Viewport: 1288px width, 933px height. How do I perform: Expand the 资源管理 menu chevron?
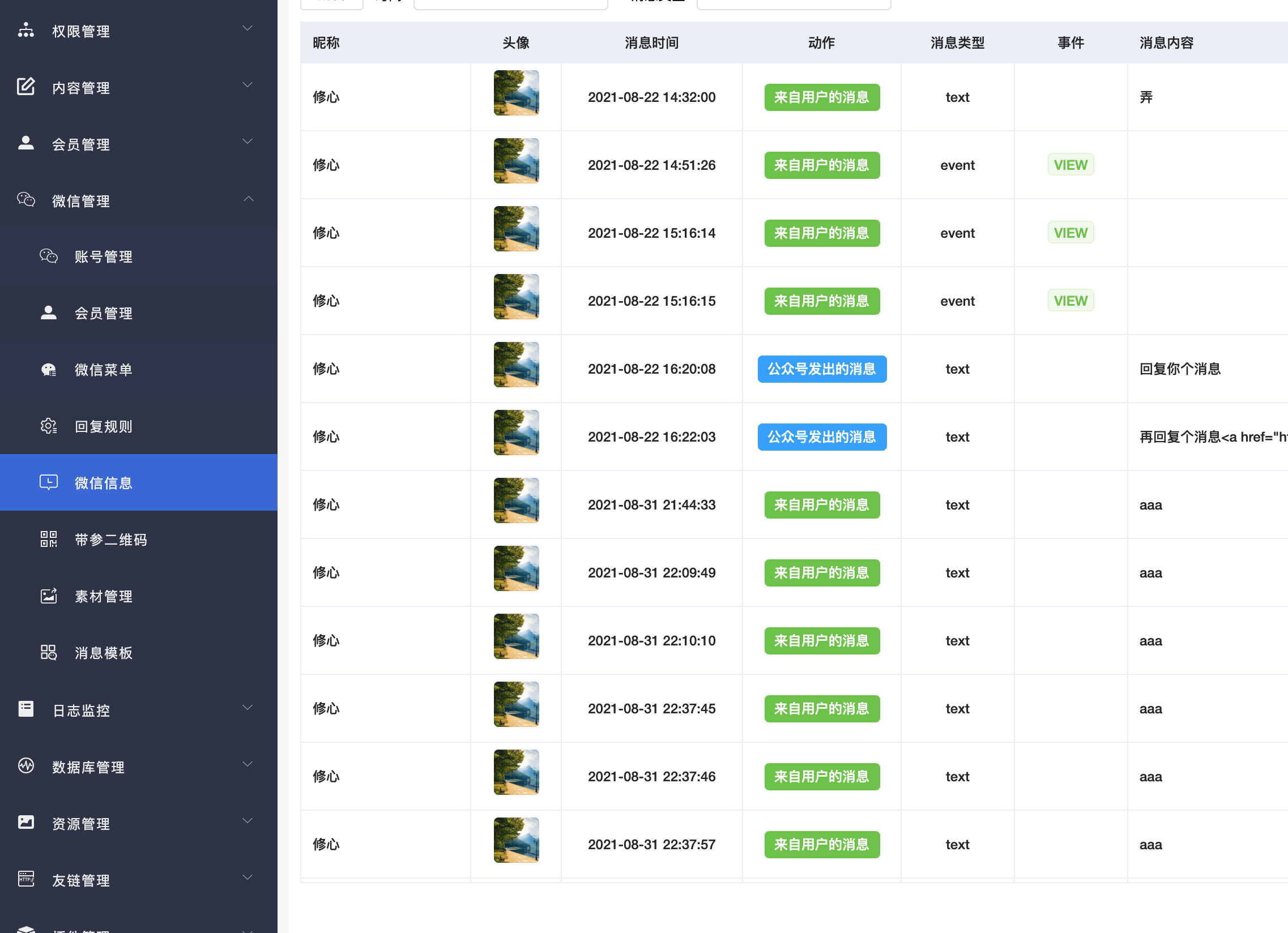click(x=248, y=822)
